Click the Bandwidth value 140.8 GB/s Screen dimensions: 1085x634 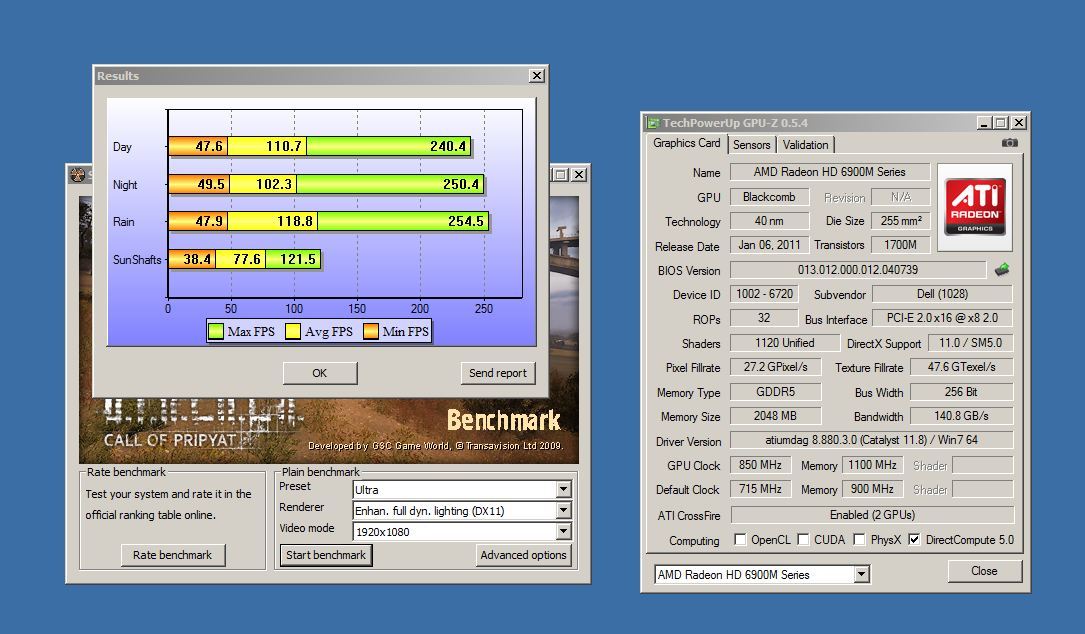coord(961,416)
